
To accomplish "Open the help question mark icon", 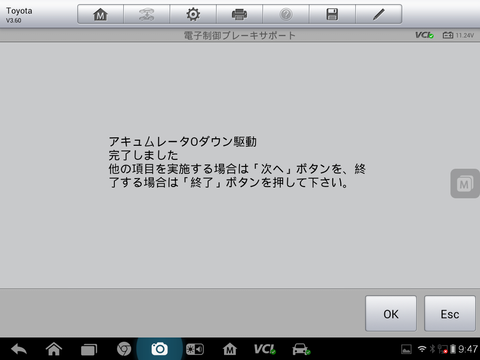I will (286, 14).
